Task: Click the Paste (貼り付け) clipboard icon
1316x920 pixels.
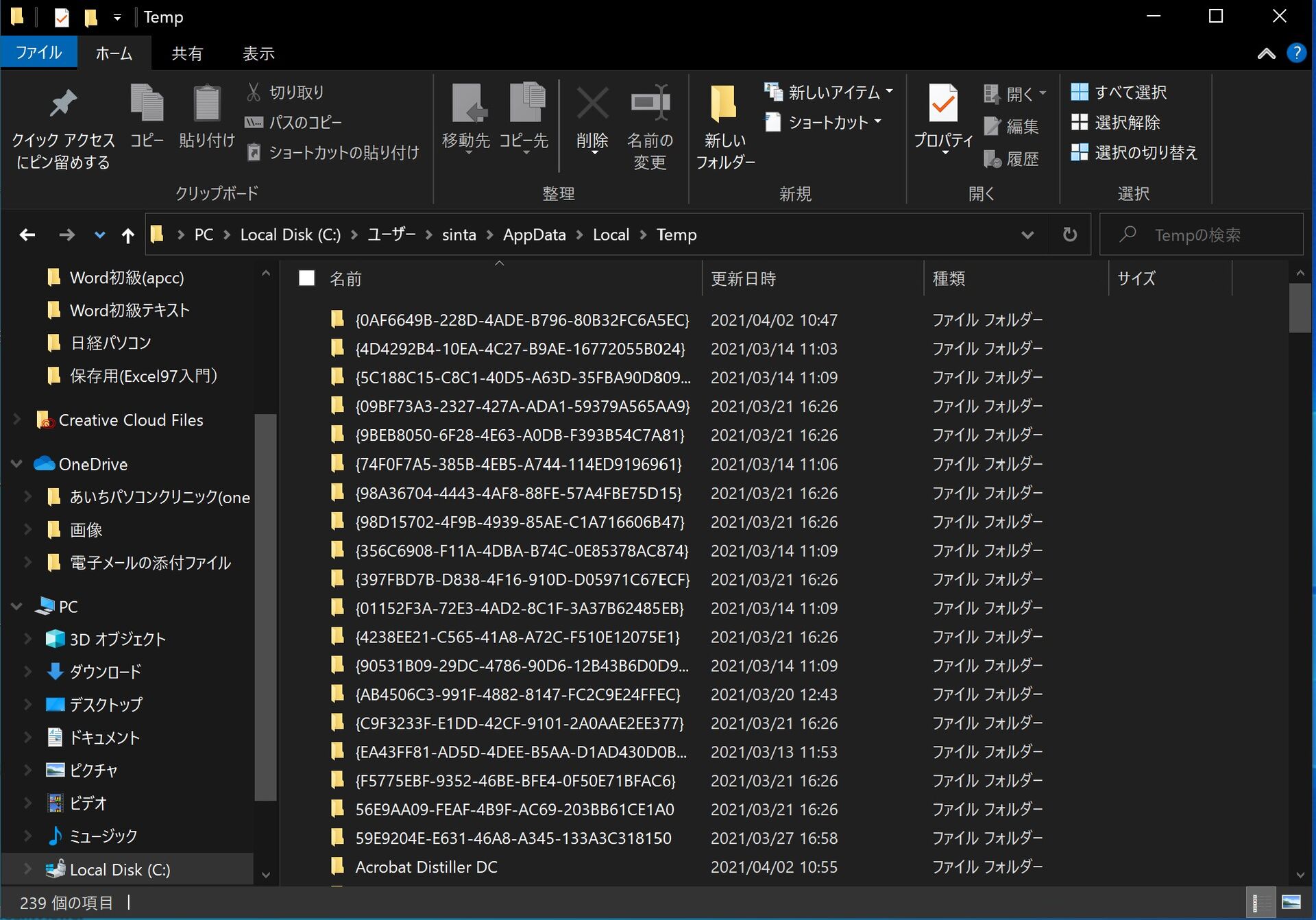Action: [x=206, y=104]
